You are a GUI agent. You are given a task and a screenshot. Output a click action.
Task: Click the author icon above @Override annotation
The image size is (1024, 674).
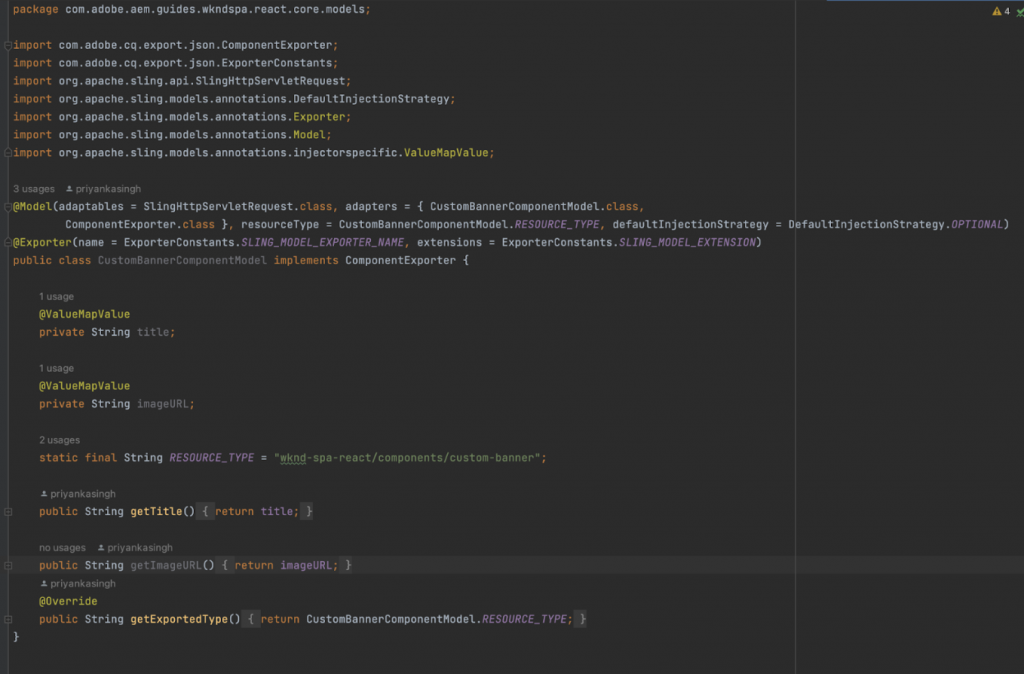click(x=44, y=583)
